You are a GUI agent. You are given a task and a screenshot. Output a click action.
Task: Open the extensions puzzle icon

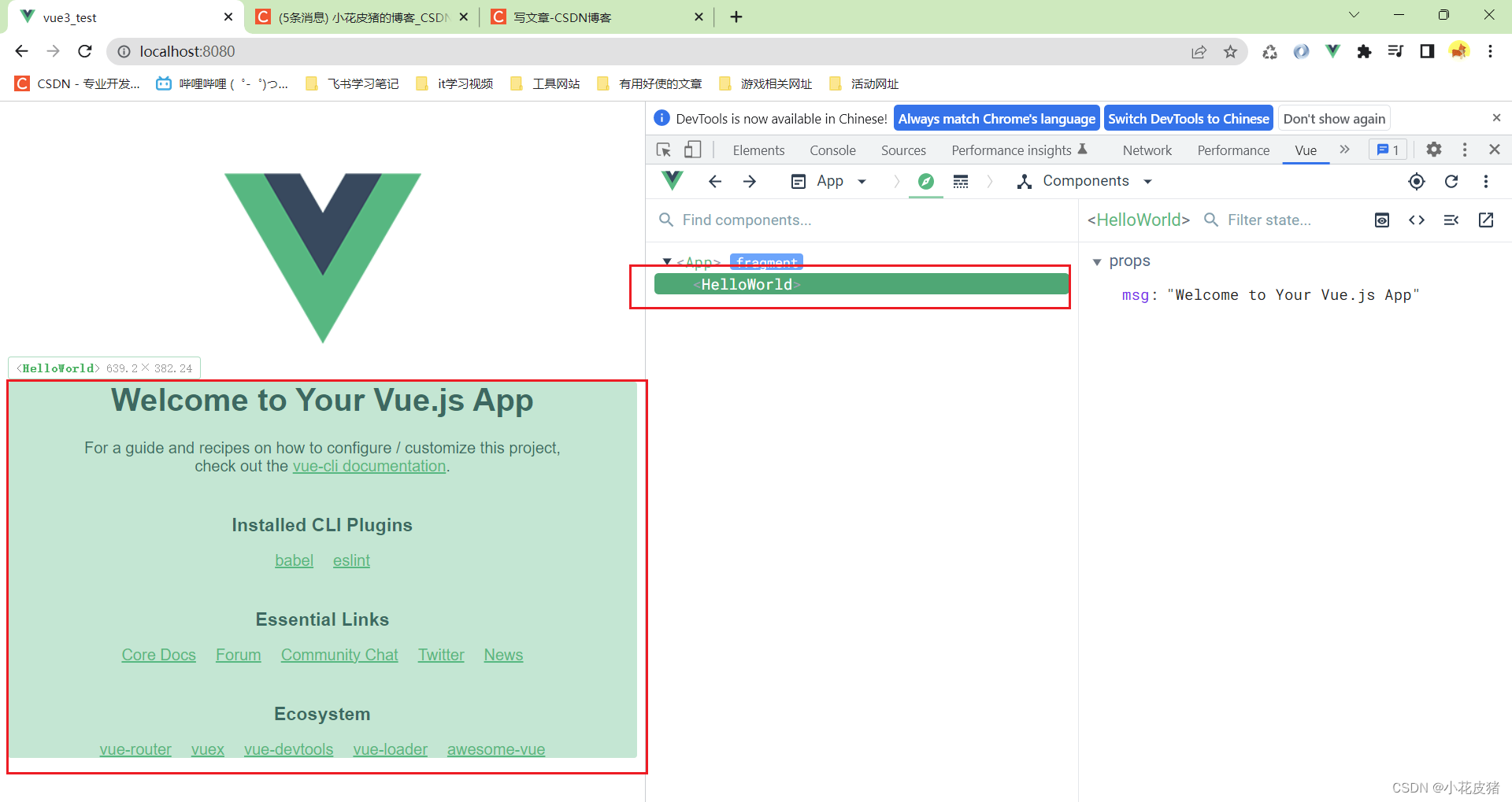(1364, 51)
